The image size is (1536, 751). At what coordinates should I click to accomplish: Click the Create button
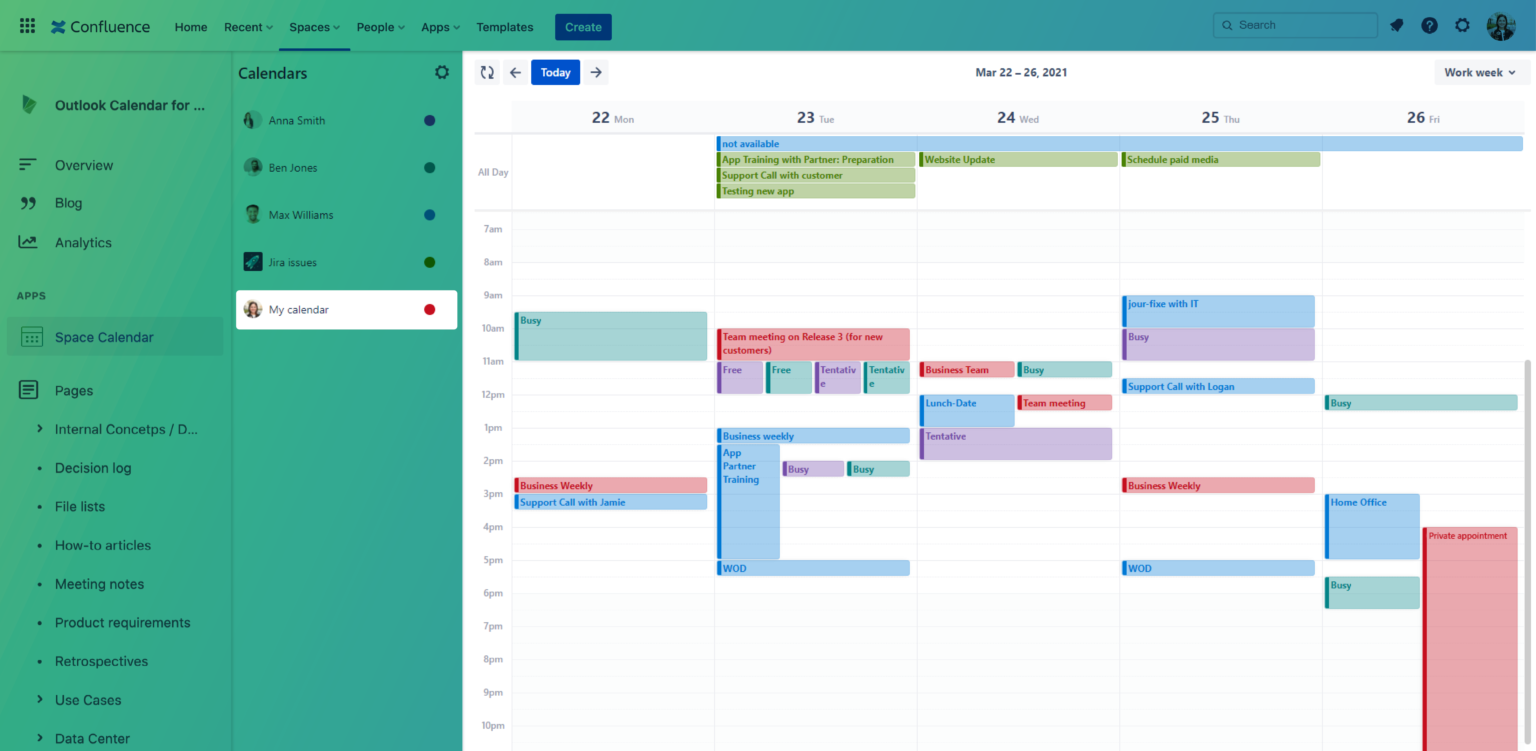(x=583, y=27)
